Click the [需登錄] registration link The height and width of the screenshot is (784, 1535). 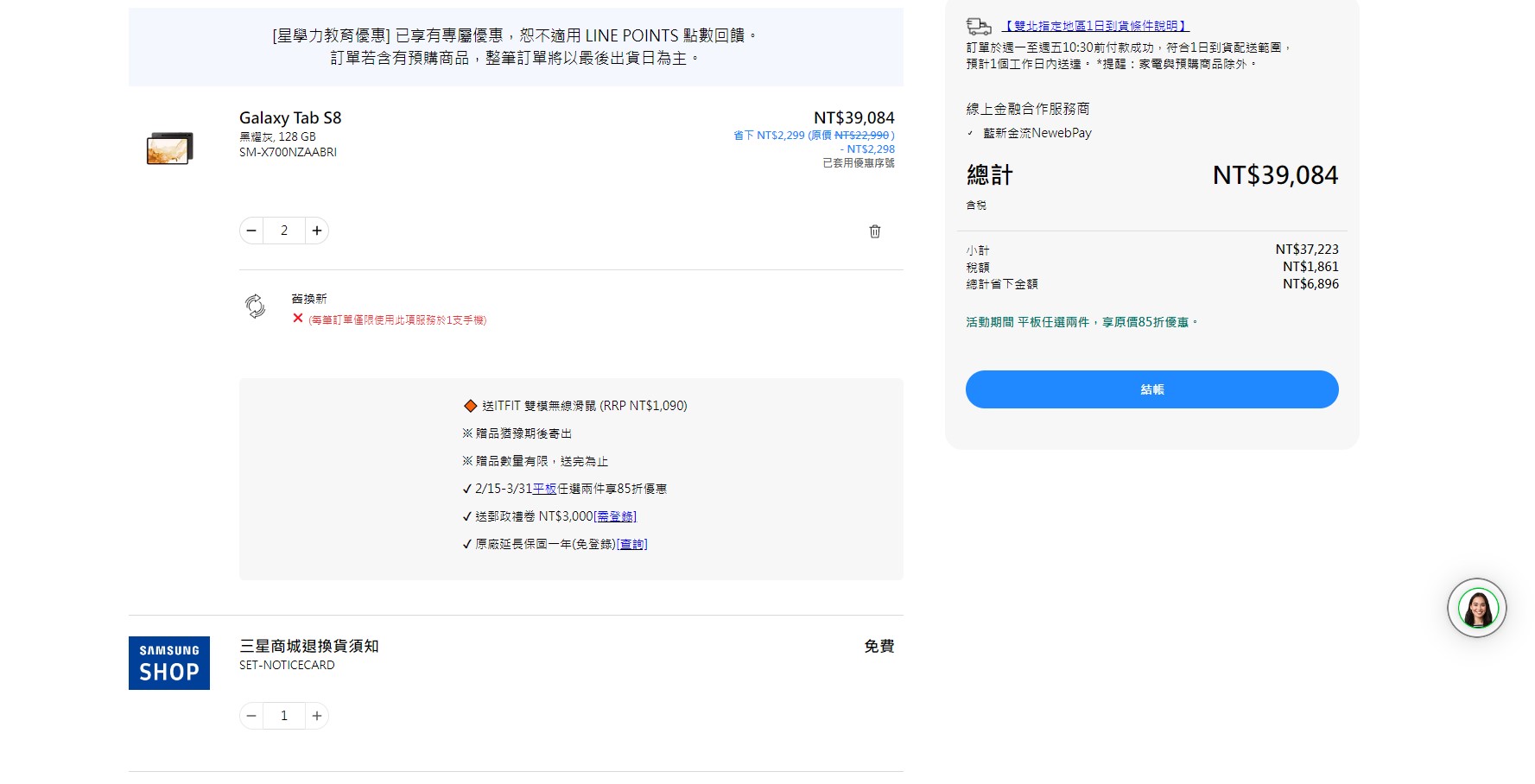[614, 515]
